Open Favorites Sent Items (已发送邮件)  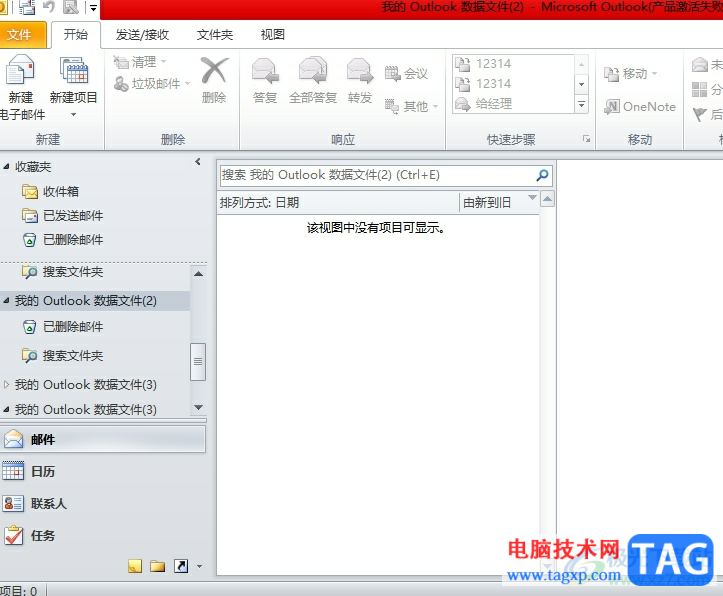pyautogui.click(x=63, y=215)
